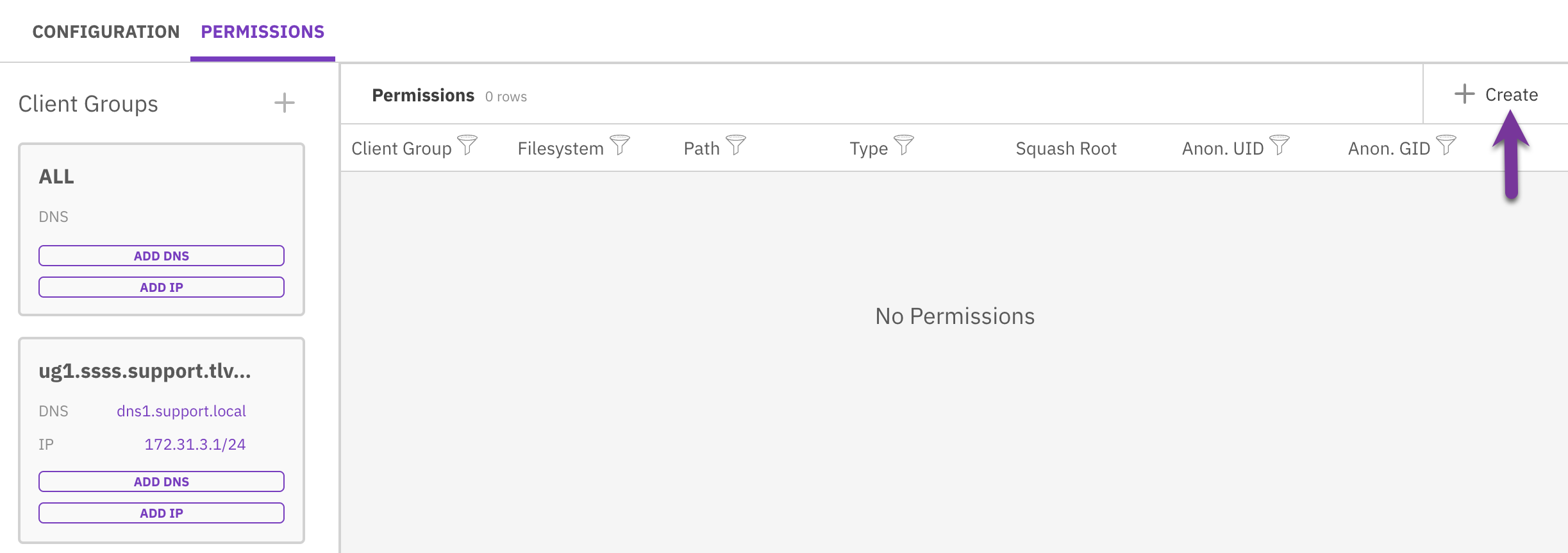1568x553 pixels.
Task: Click the Squash Root column header
Action: [x=1066, y=148]
